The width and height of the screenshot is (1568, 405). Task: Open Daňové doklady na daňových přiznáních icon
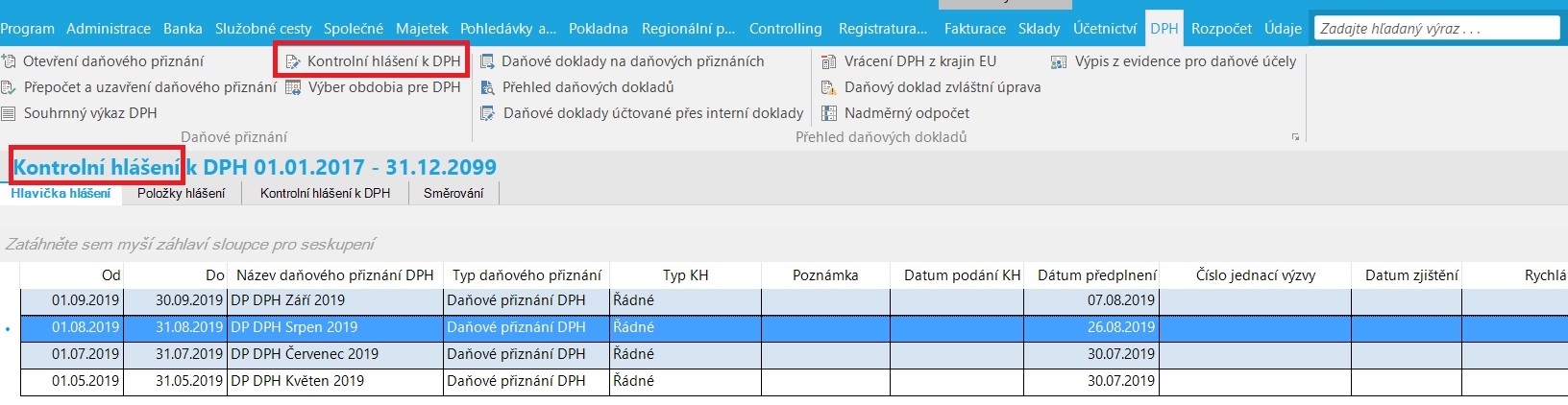point(487,61)
